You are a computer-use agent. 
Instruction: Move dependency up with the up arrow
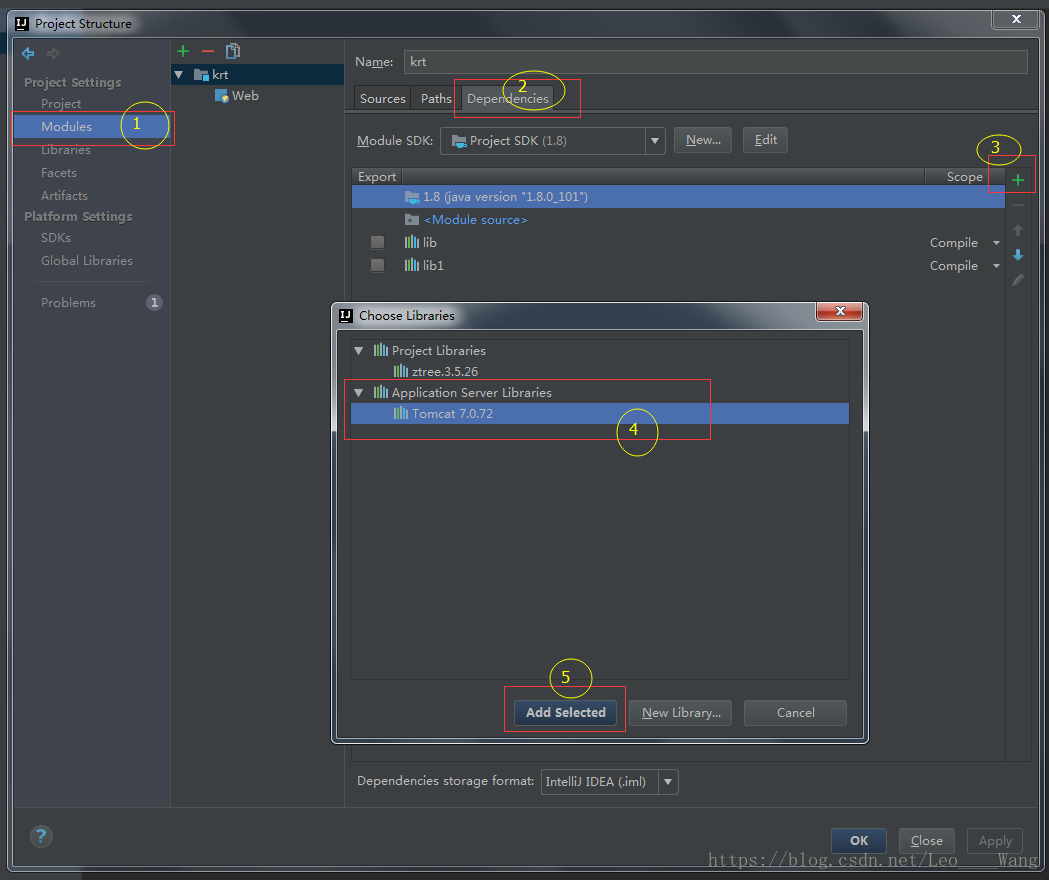(x=1018, y=230)
